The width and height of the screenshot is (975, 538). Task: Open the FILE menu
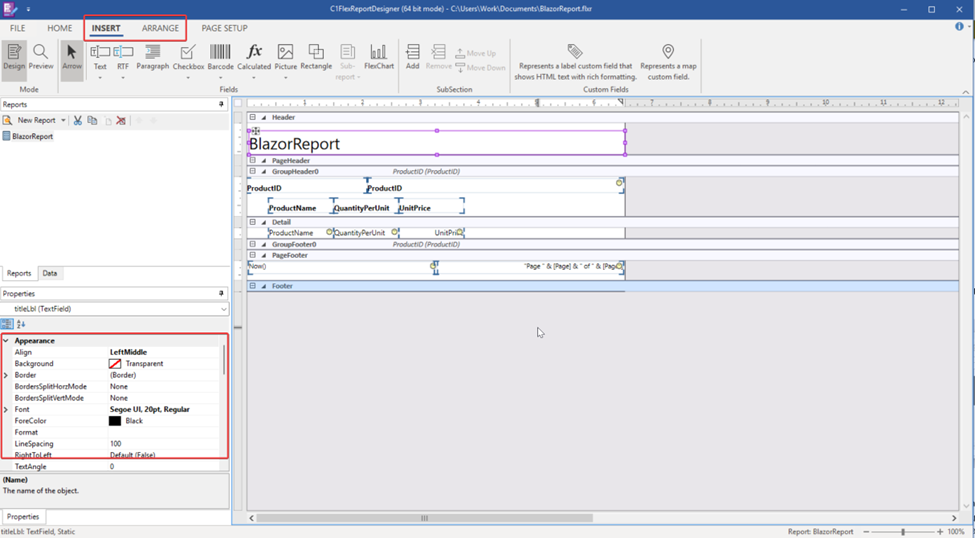17,28
